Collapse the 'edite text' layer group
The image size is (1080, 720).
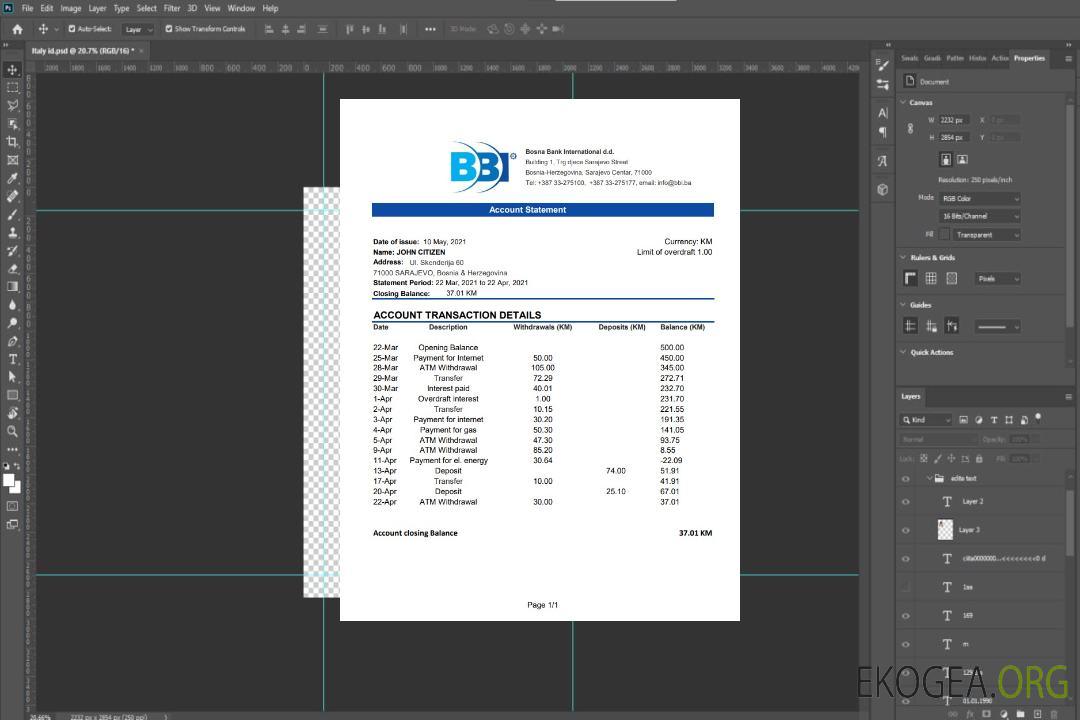929,478
